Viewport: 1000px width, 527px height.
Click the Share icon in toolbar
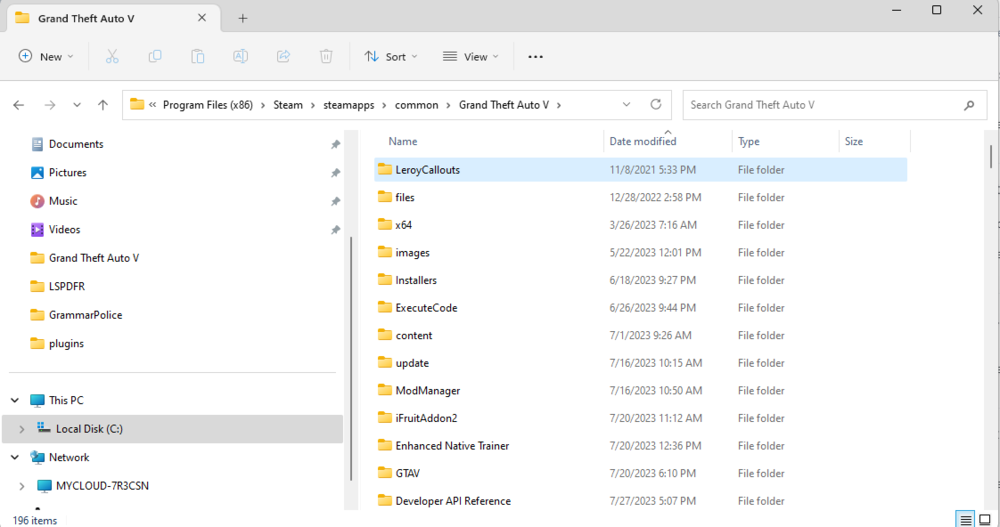(283, 57)
